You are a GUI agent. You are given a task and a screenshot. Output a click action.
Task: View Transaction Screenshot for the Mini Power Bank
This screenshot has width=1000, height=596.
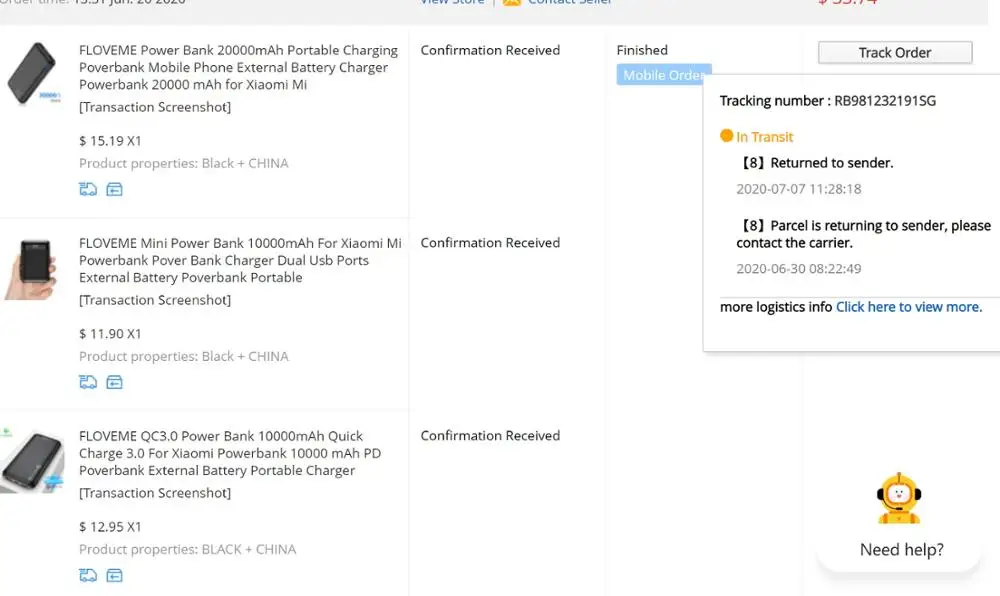pyautogui.click(x=155, y=300)
